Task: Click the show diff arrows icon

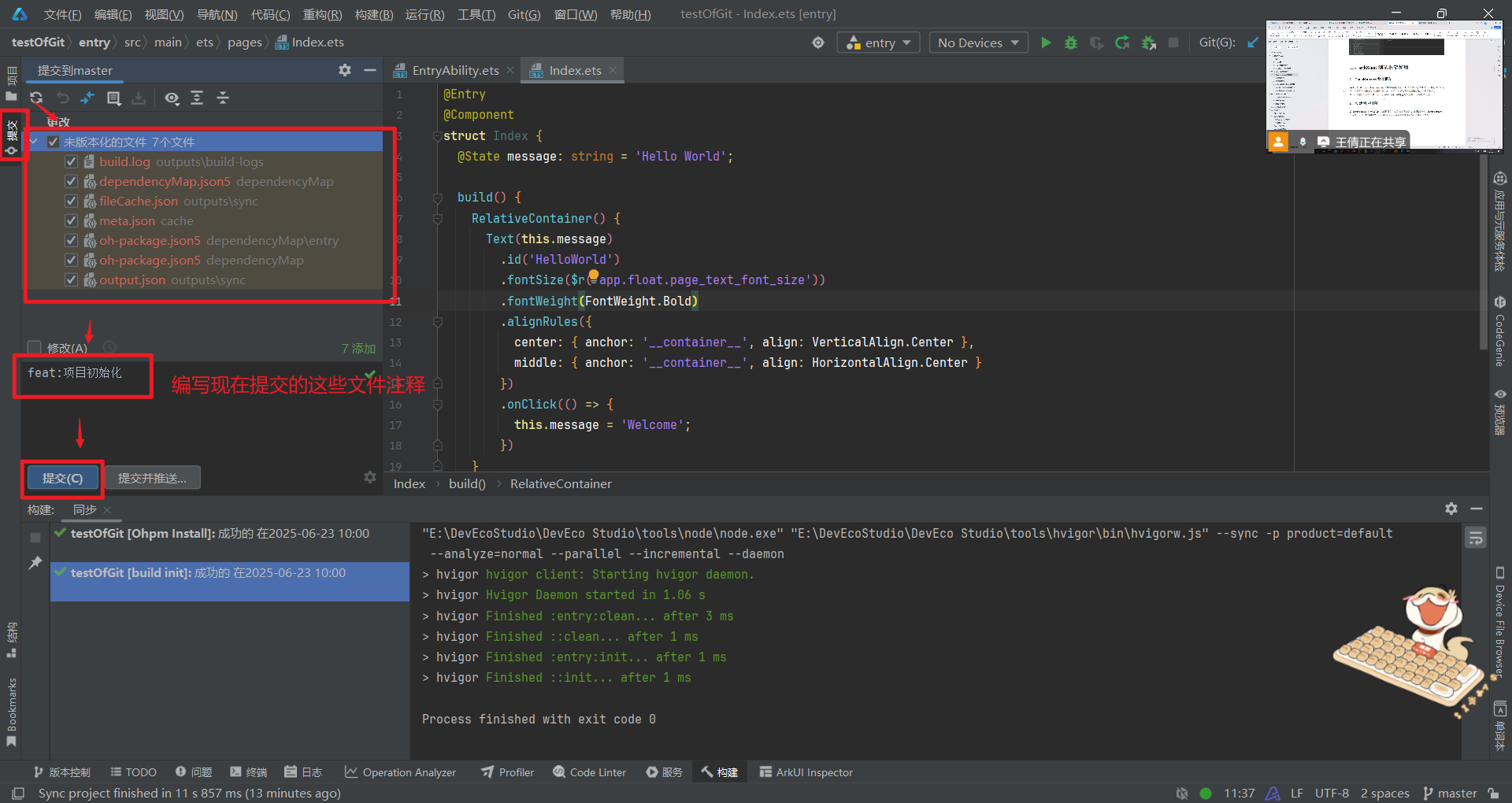Action: click(87, 98)
